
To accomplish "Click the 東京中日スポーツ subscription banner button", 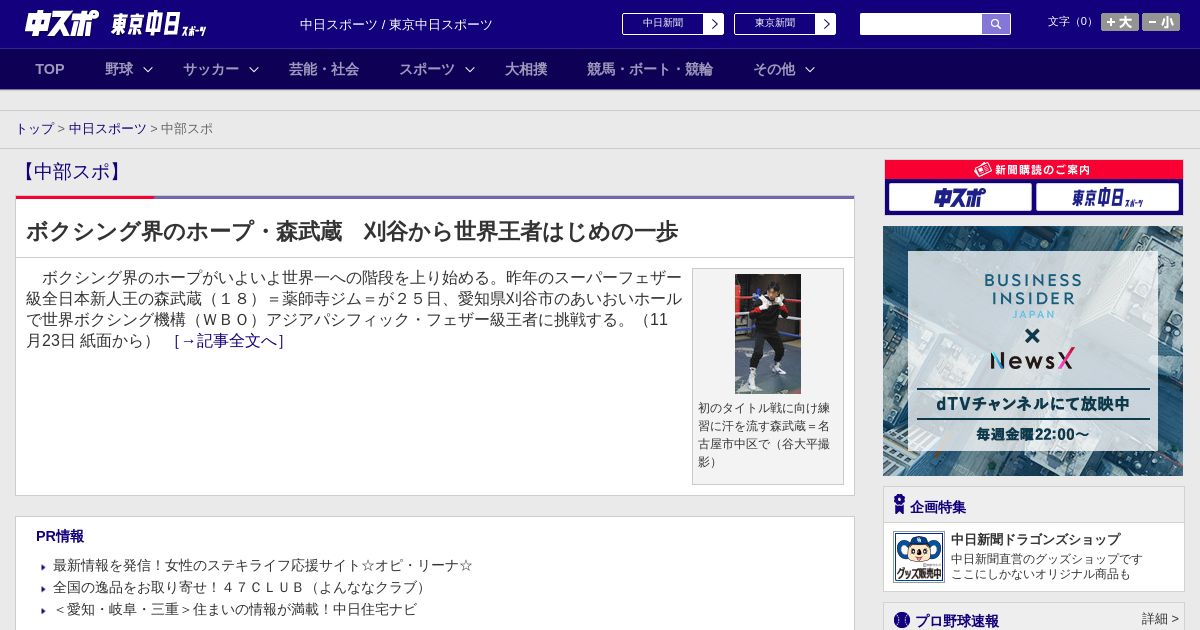I will click(1107, 197).
